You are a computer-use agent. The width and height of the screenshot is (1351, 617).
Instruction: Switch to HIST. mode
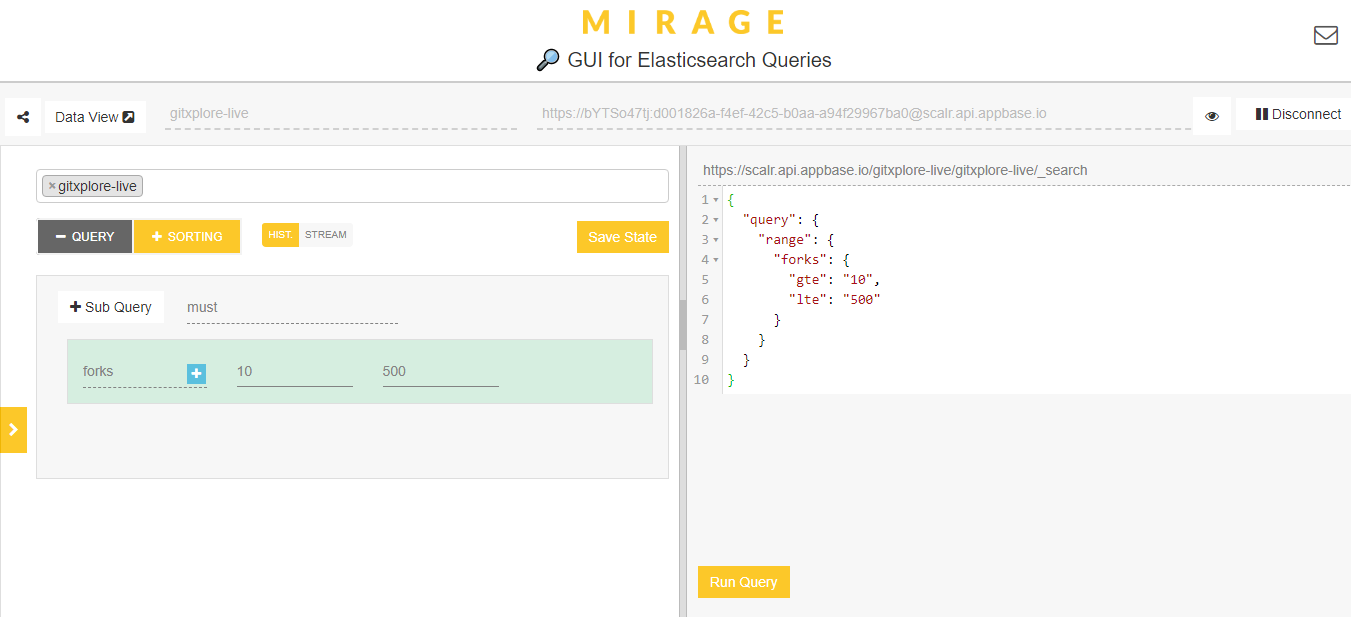click(281, 235)
